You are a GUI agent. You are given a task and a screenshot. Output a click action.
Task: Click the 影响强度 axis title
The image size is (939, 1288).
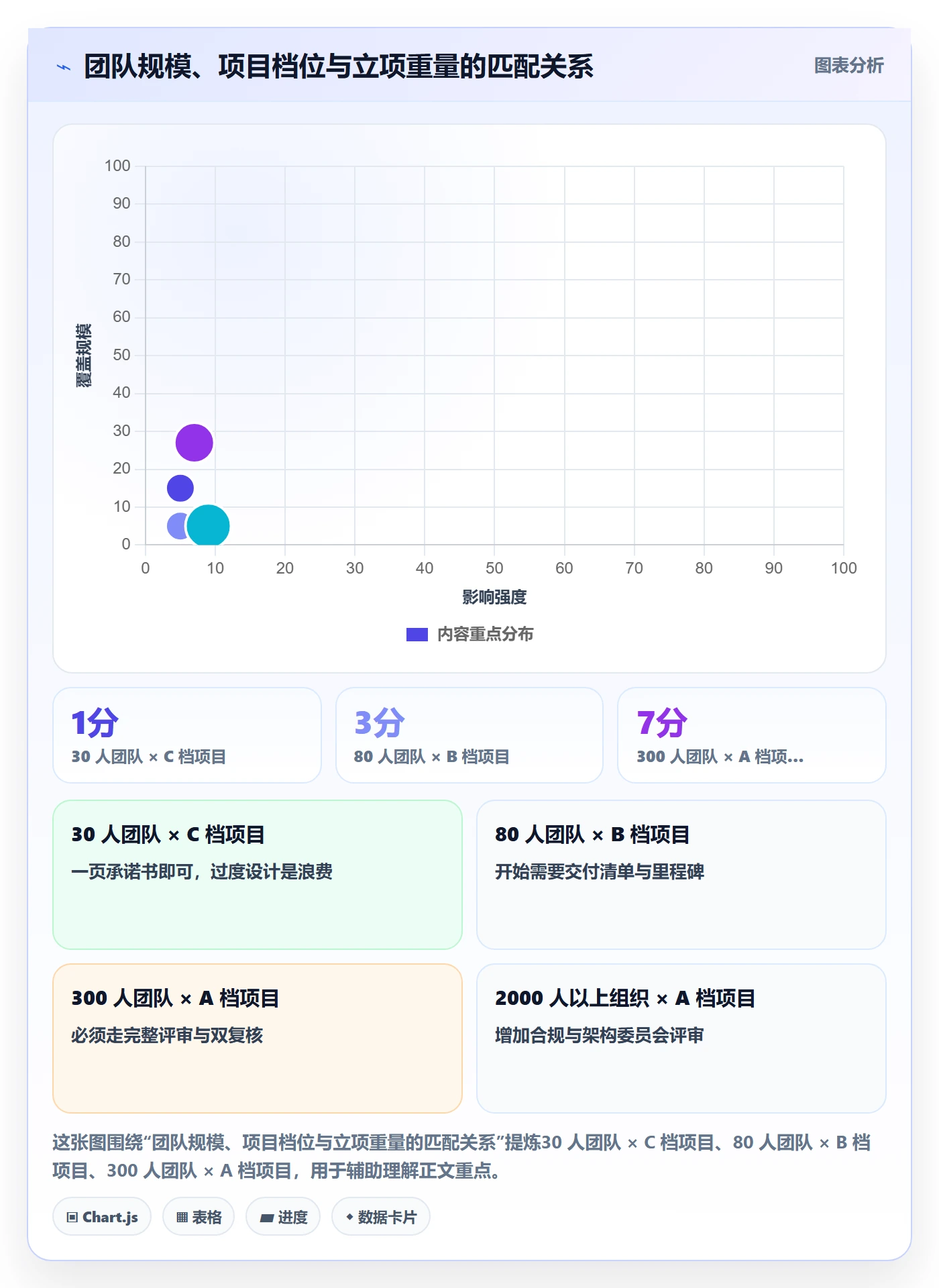(x=494, y=597)
